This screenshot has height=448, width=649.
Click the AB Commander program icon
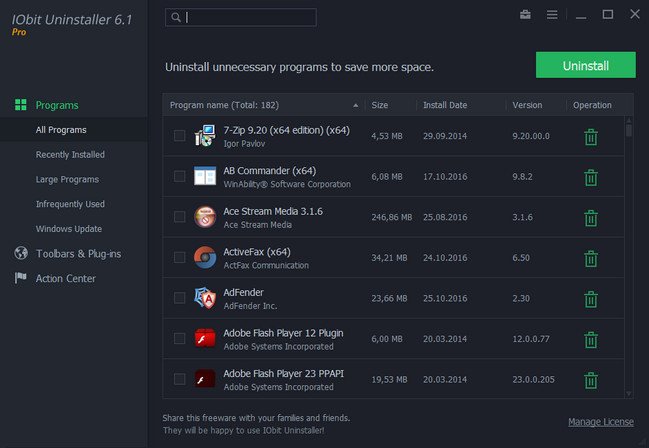205,176
